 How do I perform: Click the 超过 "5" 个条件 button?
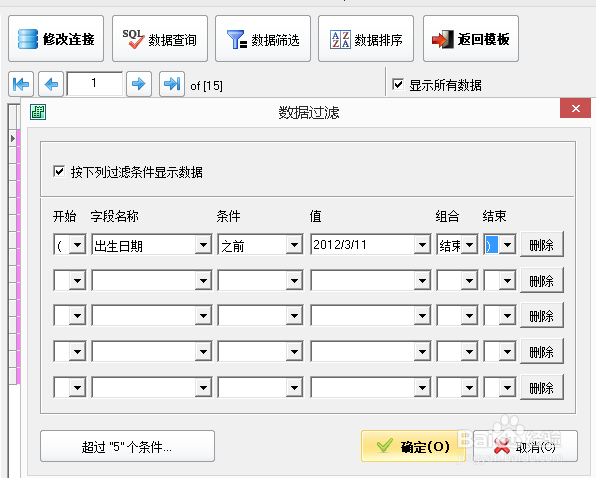(127, 446)
